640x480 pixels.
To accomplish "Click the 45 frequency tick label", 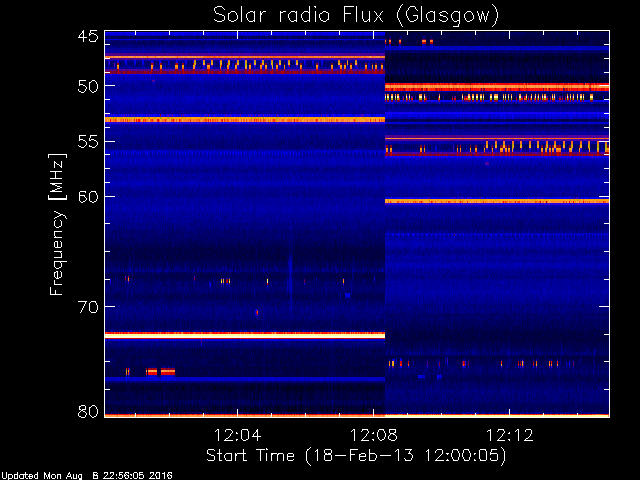I will point(88,37).
